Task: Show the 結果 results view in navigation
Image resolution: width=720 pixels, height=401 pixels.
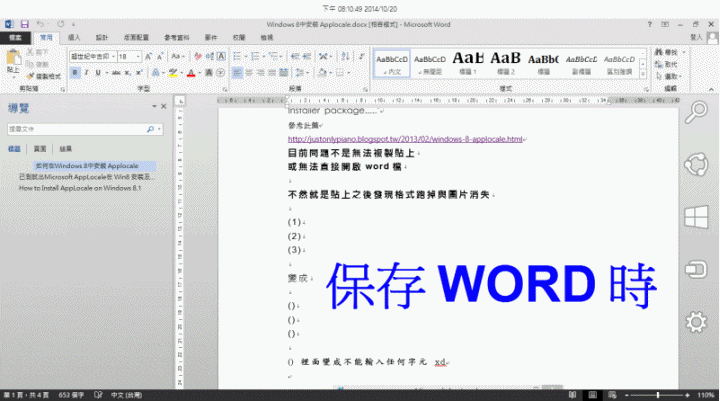Action: click(x=66, y=149)
